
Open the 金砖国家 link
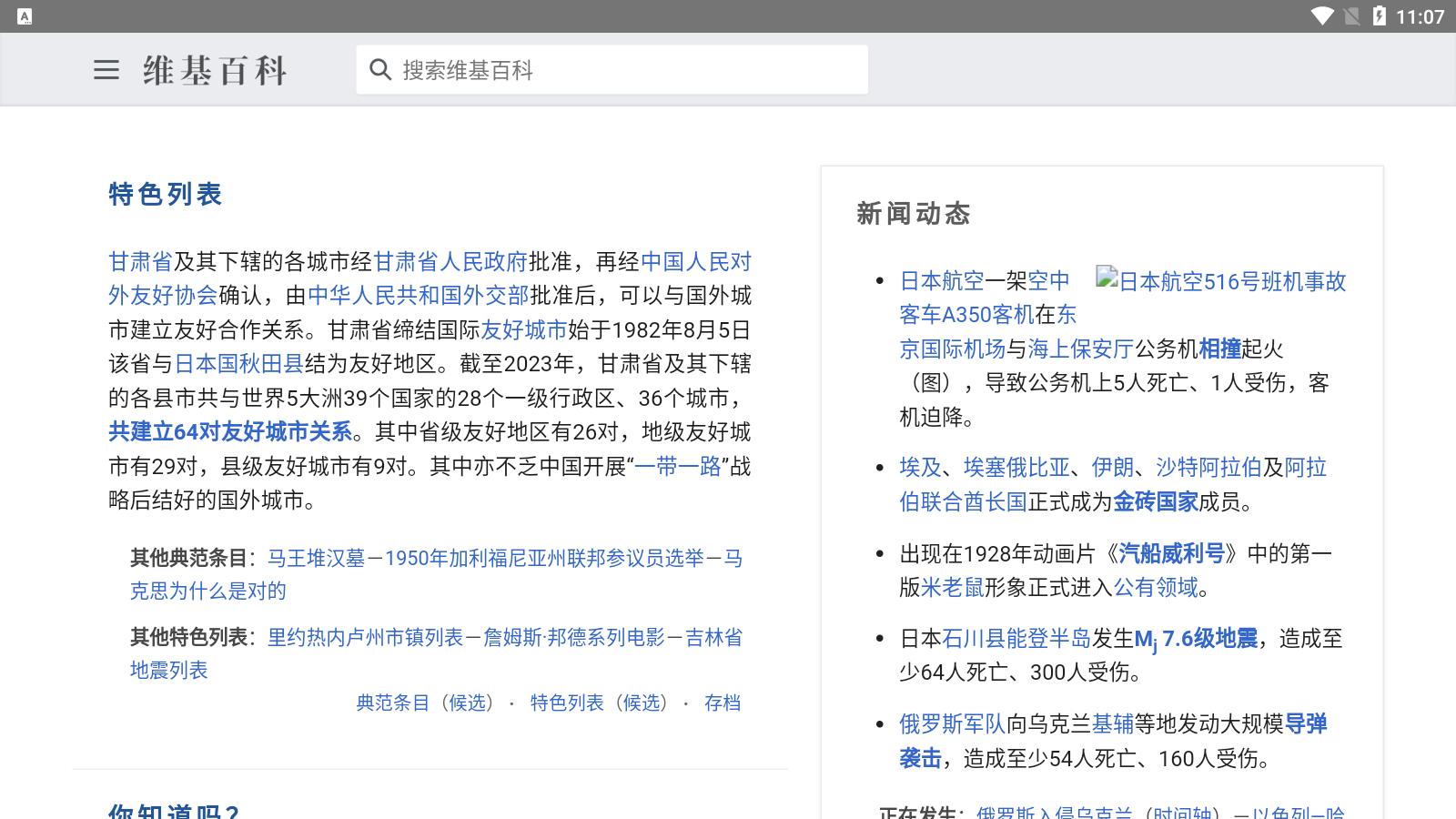click(x=1156, y=501)
